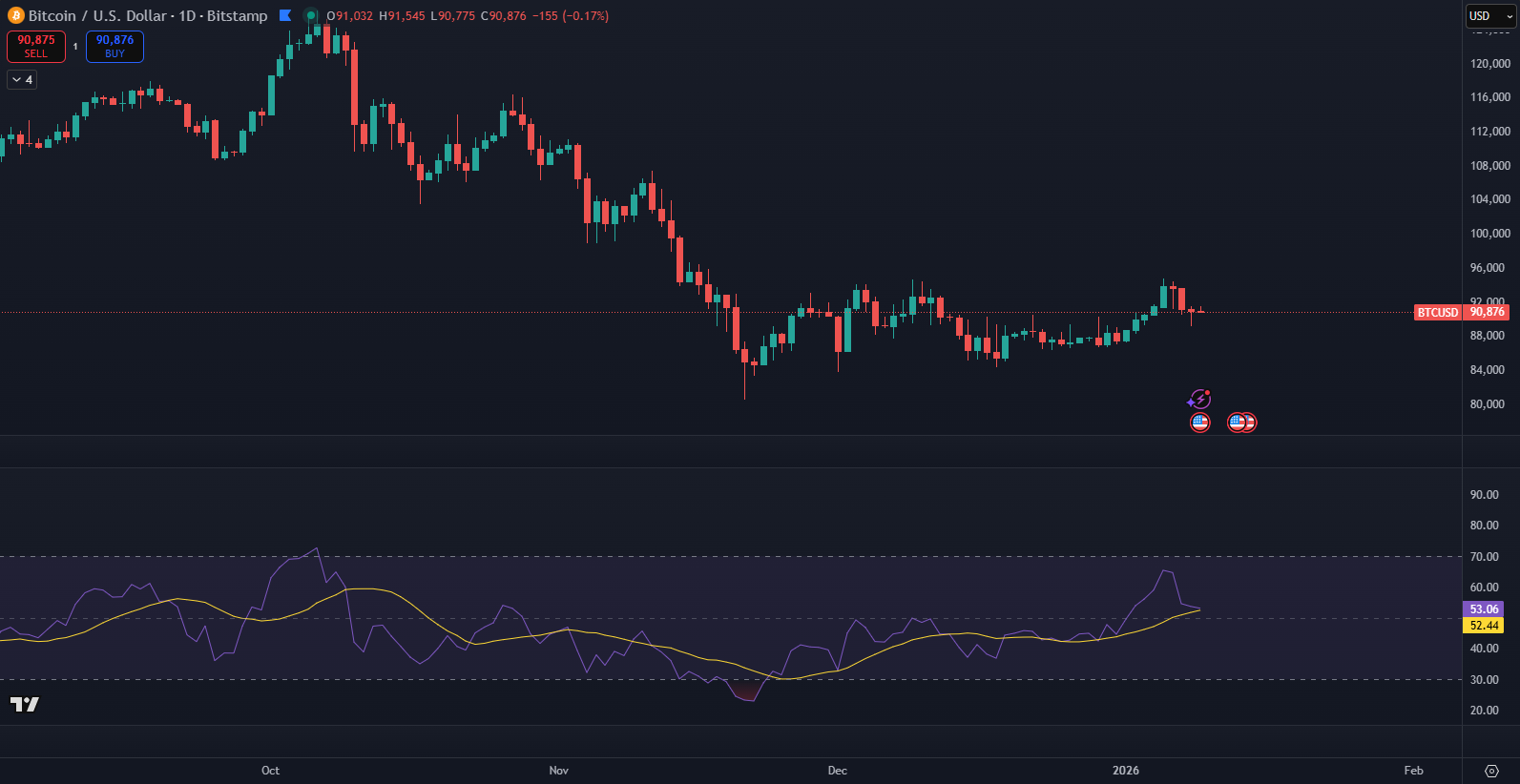Click the overlapping US flag event icons
This screenshot has width=1520, height=784.
(1241, 423)
